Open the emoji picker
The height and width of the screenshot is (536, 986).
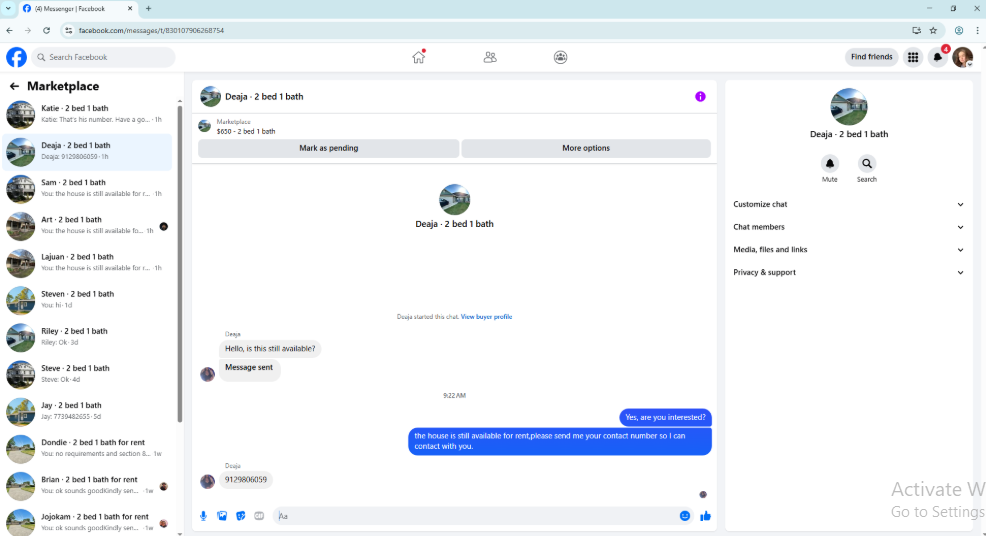click(x=685, y=516)
